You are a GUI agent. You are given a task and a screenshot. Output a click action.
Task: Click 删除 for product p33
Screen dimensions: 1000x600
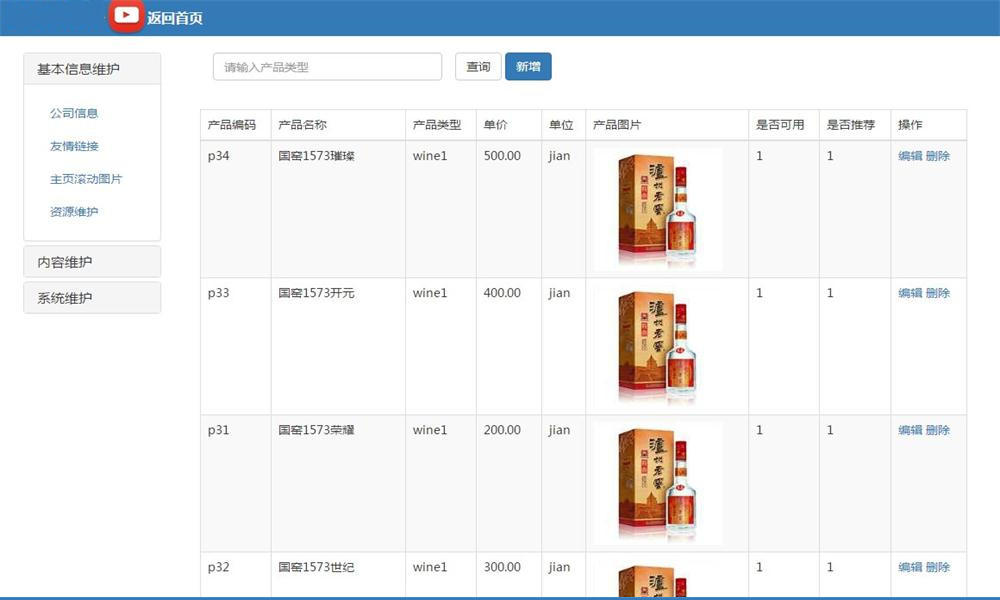tap(938, 293)
